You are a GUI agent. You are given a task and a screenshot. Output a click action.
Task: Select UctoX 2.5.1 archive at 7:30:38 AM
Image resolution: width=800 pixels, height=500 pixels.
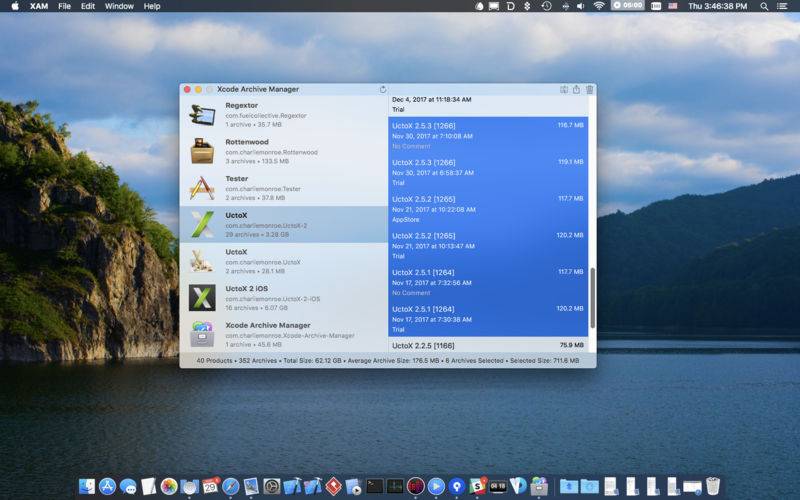pos(488,319)
